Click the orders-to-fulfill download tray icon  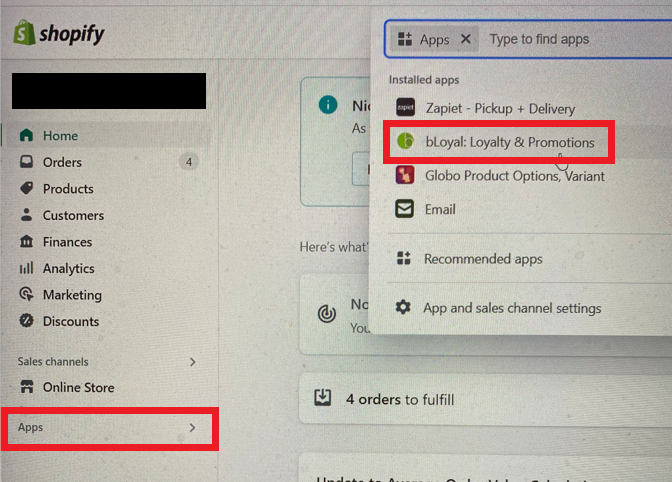[x=322, y=398]
